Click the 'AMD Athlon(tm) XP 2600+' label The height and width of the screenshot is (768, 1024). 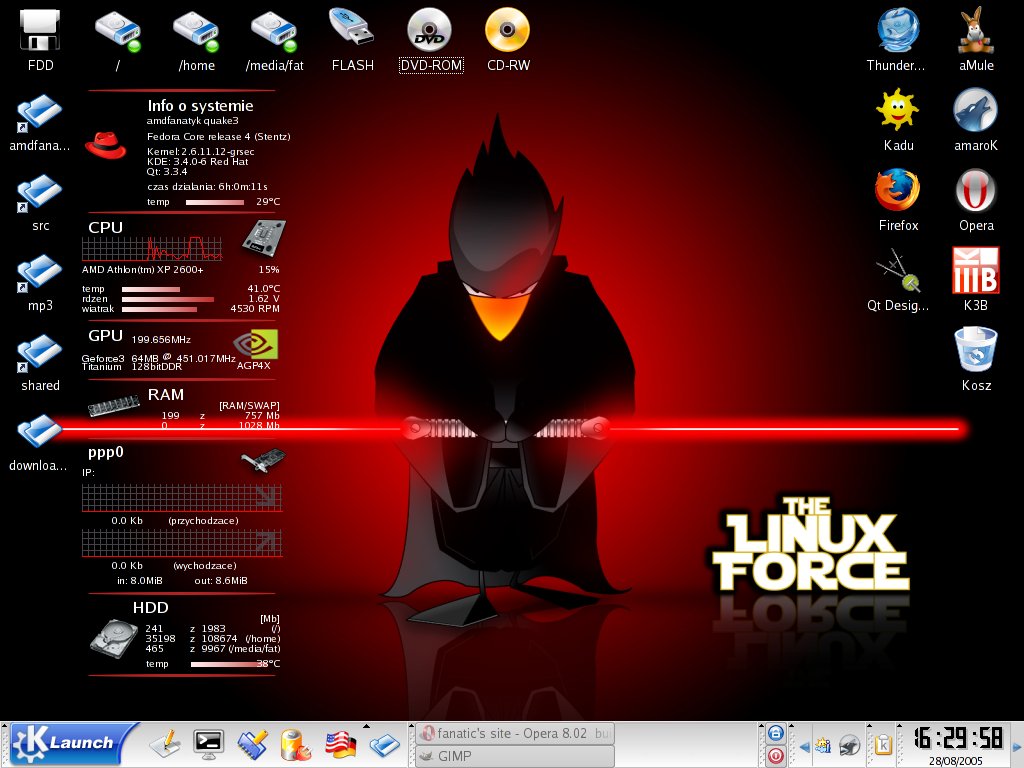coord(142,269)
